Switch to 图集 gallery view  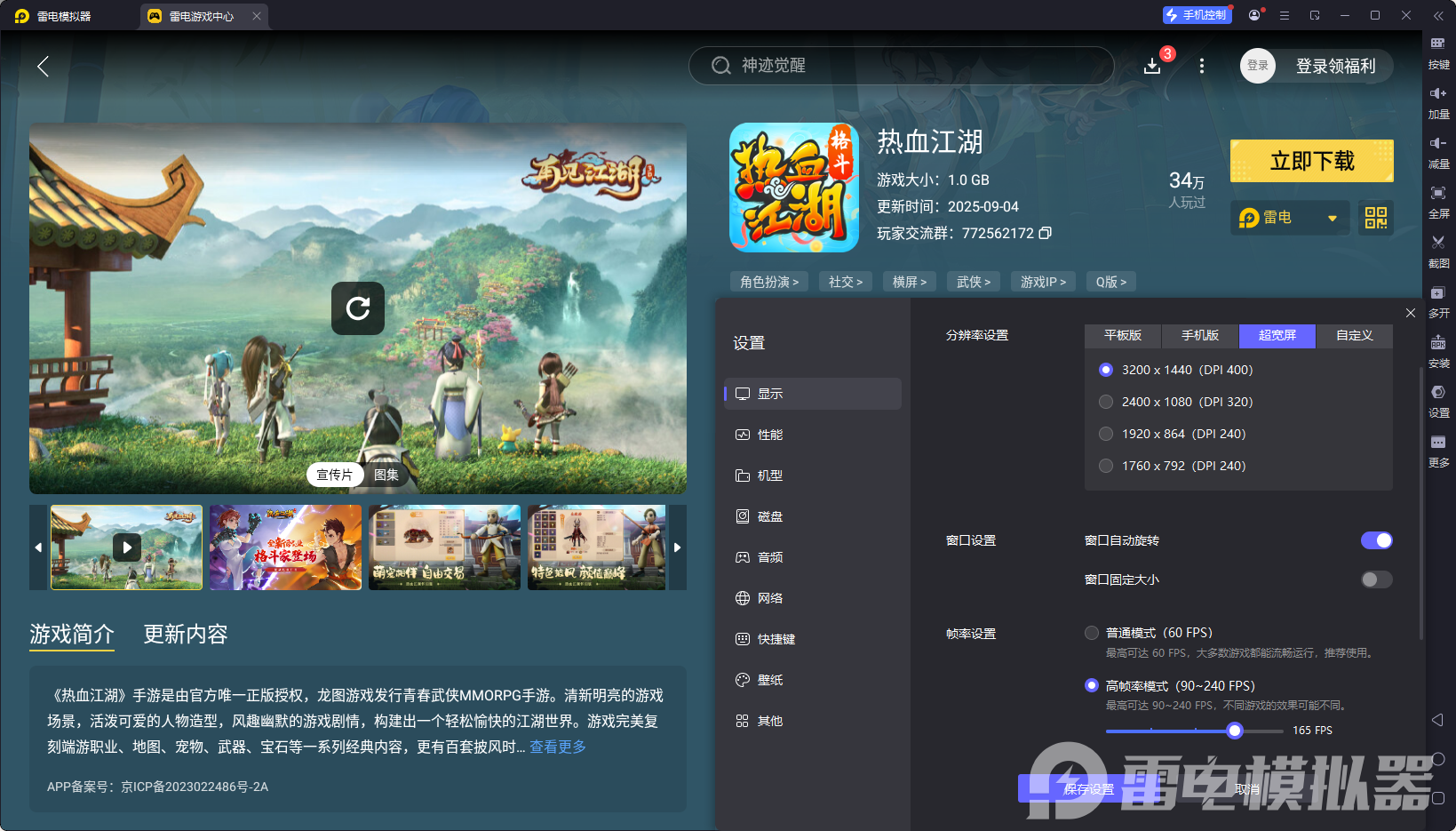coord(386,475)
